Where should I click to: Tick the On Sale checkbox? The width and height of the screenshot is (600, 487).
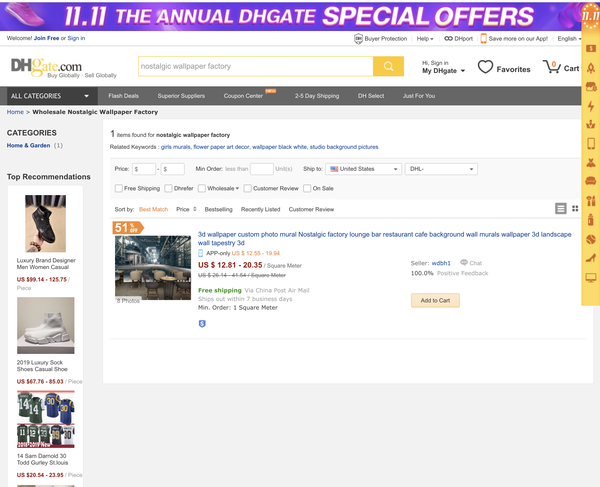(307, 188)
